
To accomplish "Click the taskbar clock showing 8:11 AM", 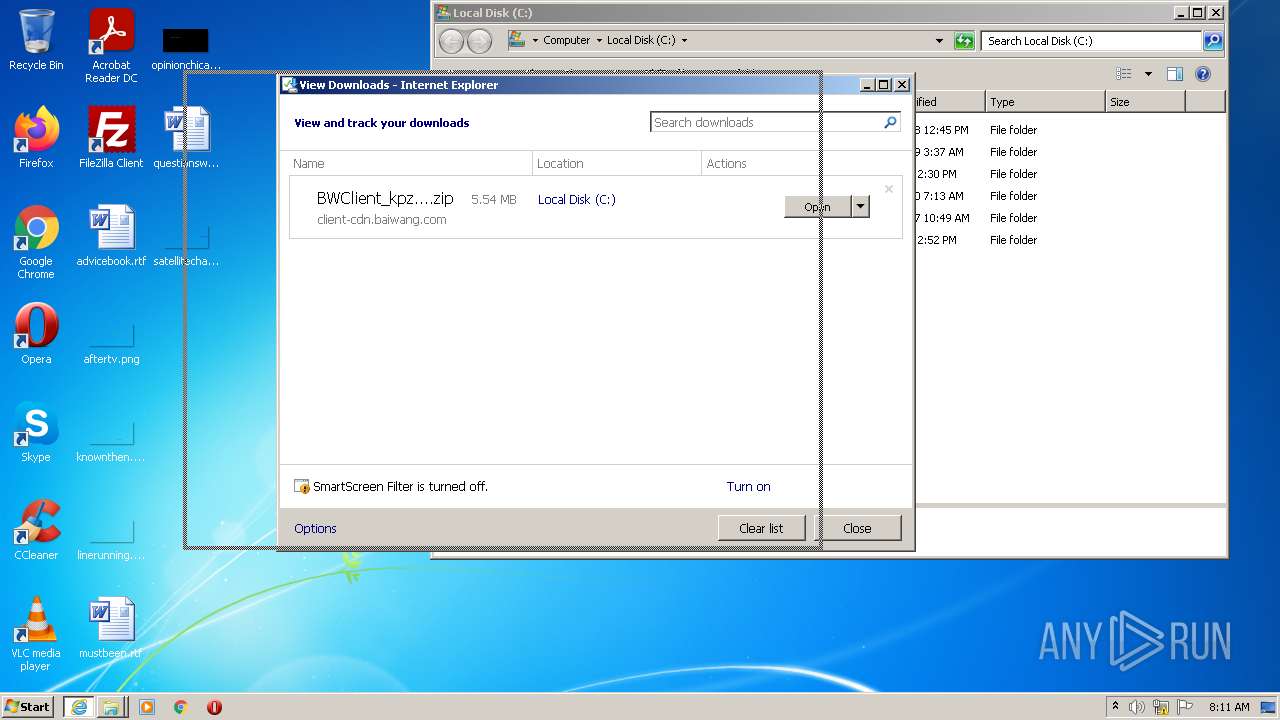I will click(x=1229, y=707).
